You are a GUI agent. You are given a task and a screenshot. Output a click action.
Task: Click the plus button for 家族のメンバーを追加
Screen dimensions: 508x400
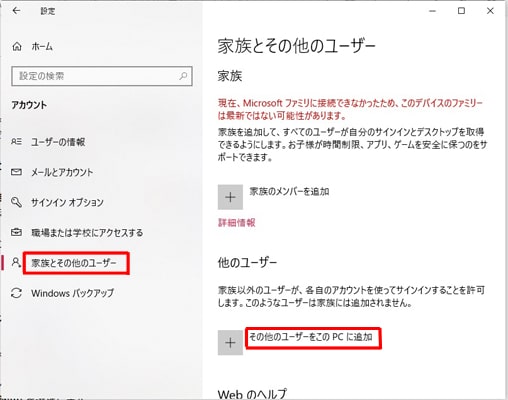pyautogui.click(x=230, y=197)
